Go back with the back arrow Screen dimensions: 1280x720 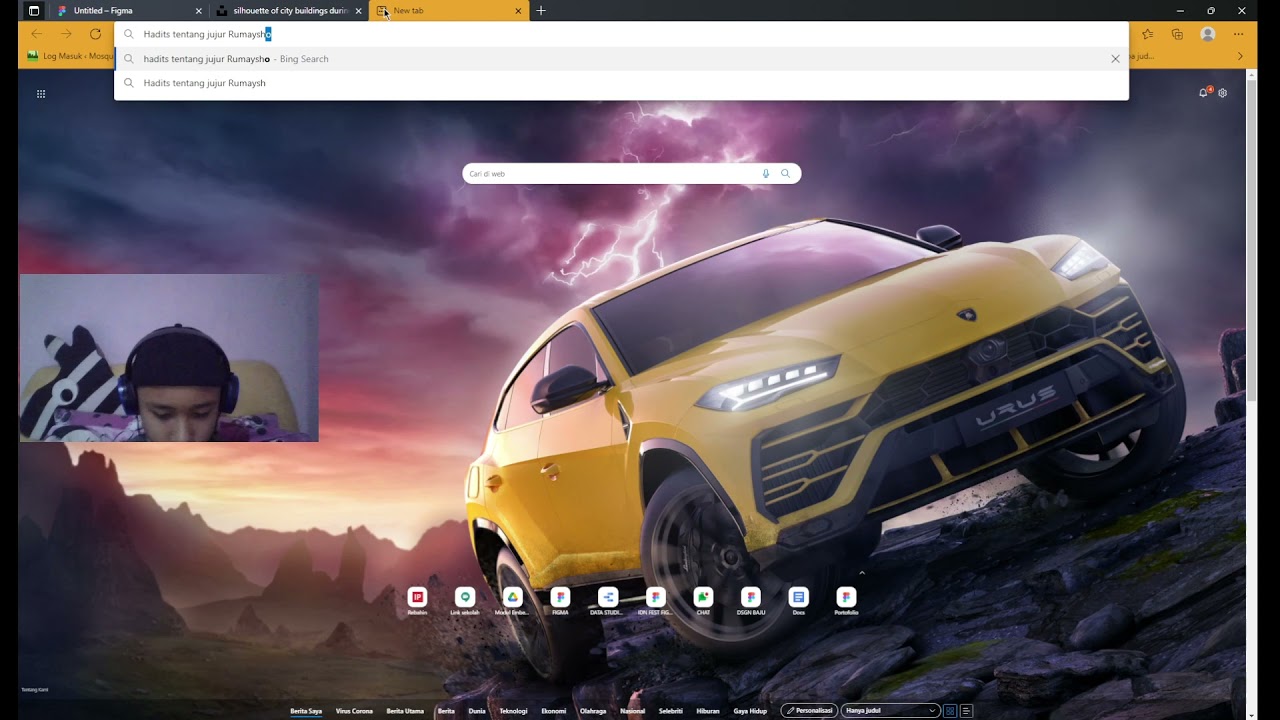click(37, 34)
